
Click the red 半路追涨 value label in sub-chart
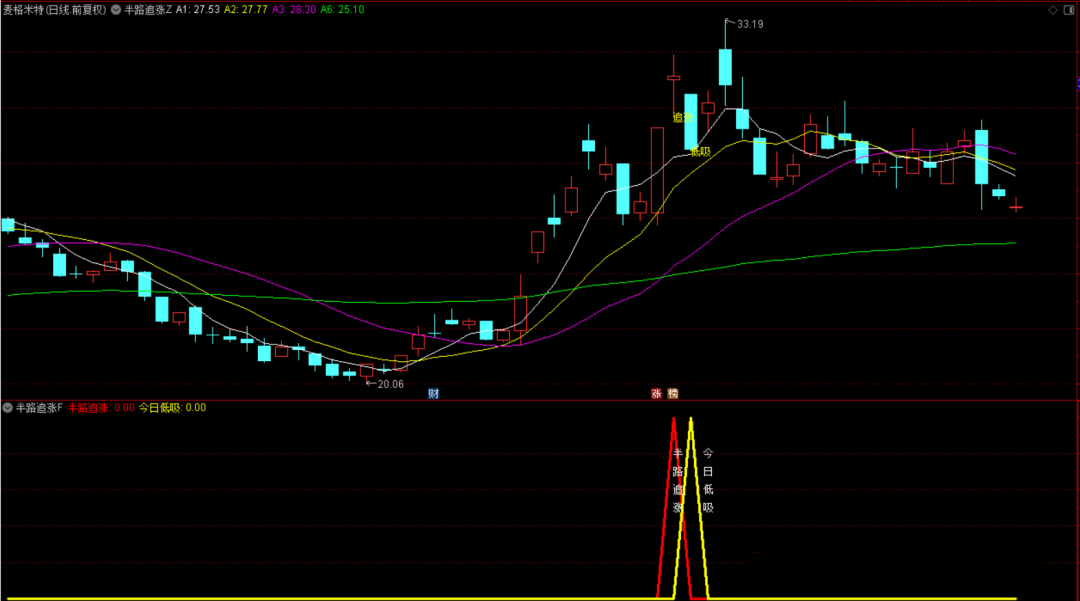point(100,407)
